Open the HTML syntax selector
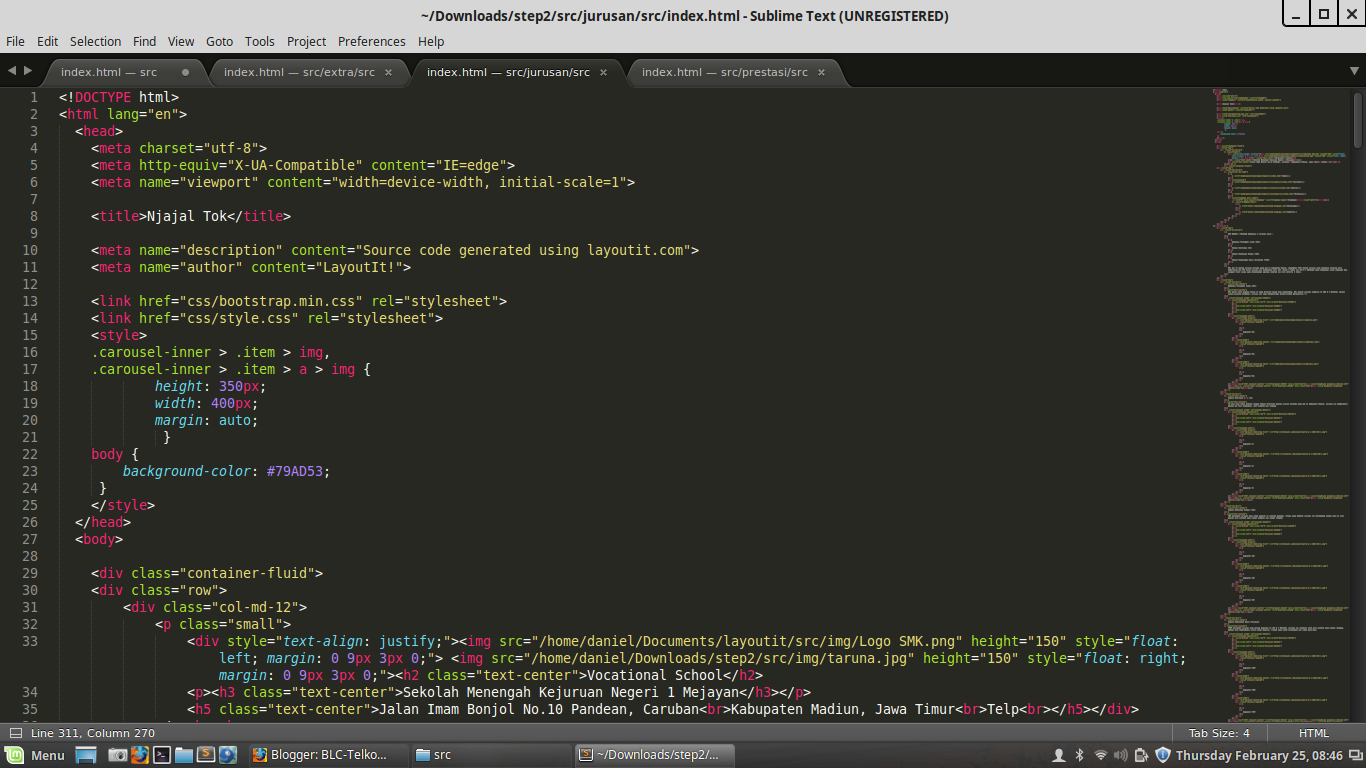1366x768 pixels. [x=1313, y=733]
